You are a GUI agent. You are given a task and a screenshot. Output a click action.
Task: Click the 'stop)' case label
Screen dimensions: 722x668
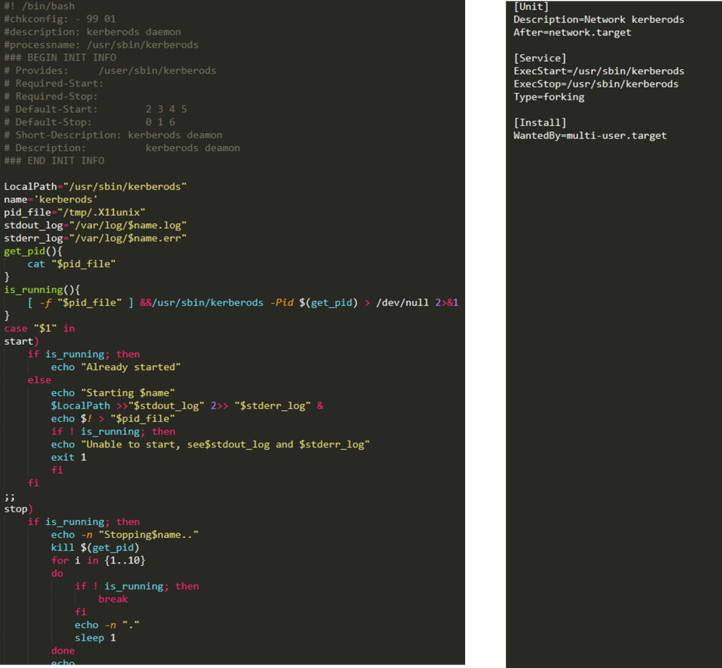click(x=18, y=509)
